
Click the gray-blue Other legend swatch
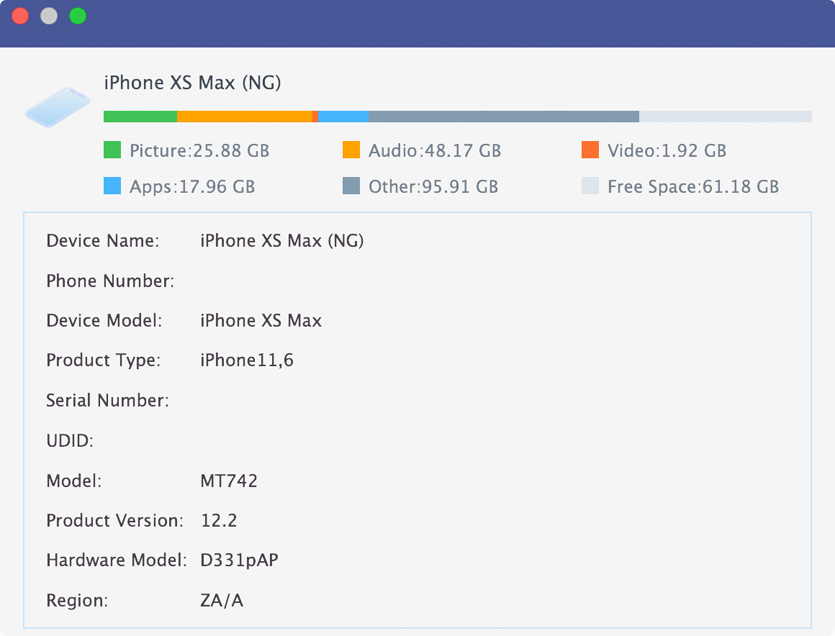(351, 186)
